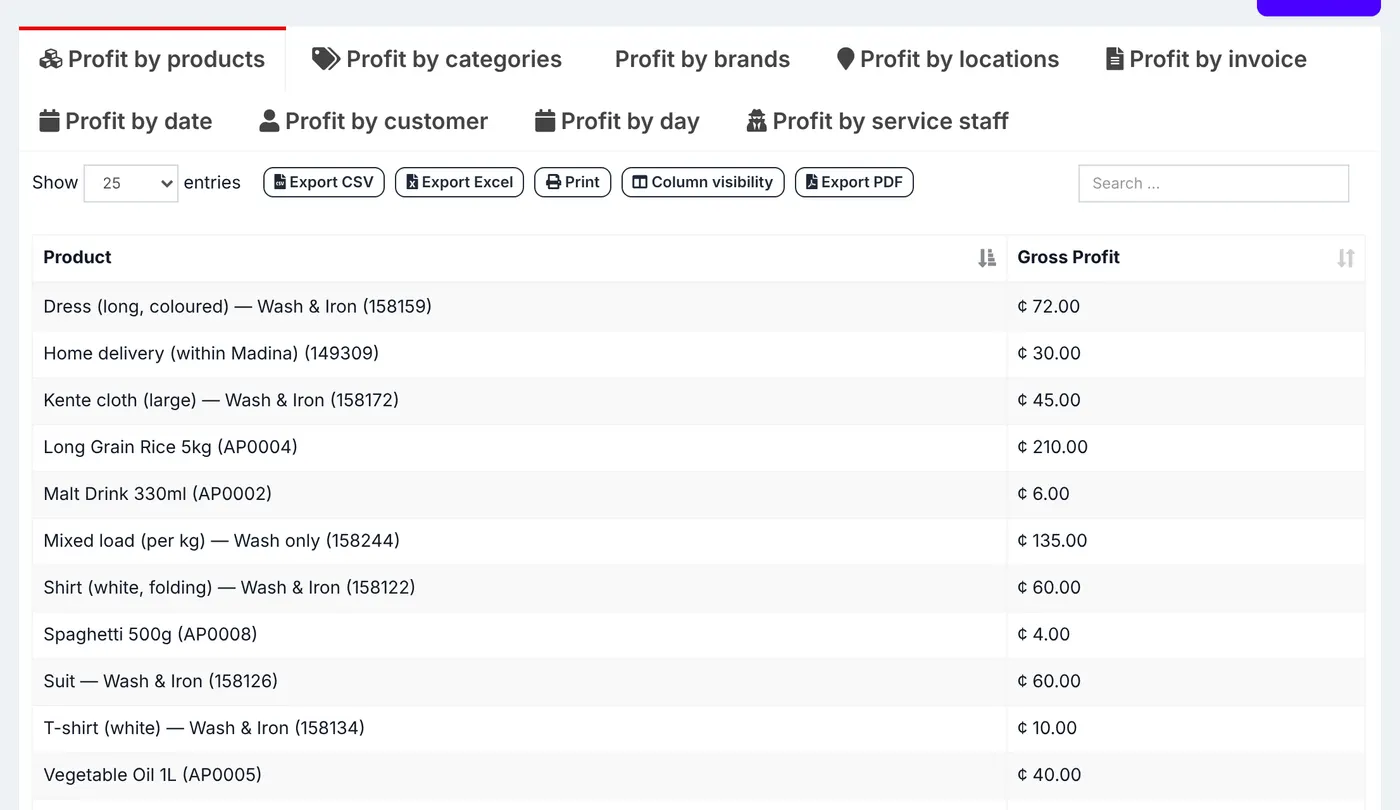1400x810 pixels.
Task: Open the Profit by invoice tab
Action: (1206, 59)
